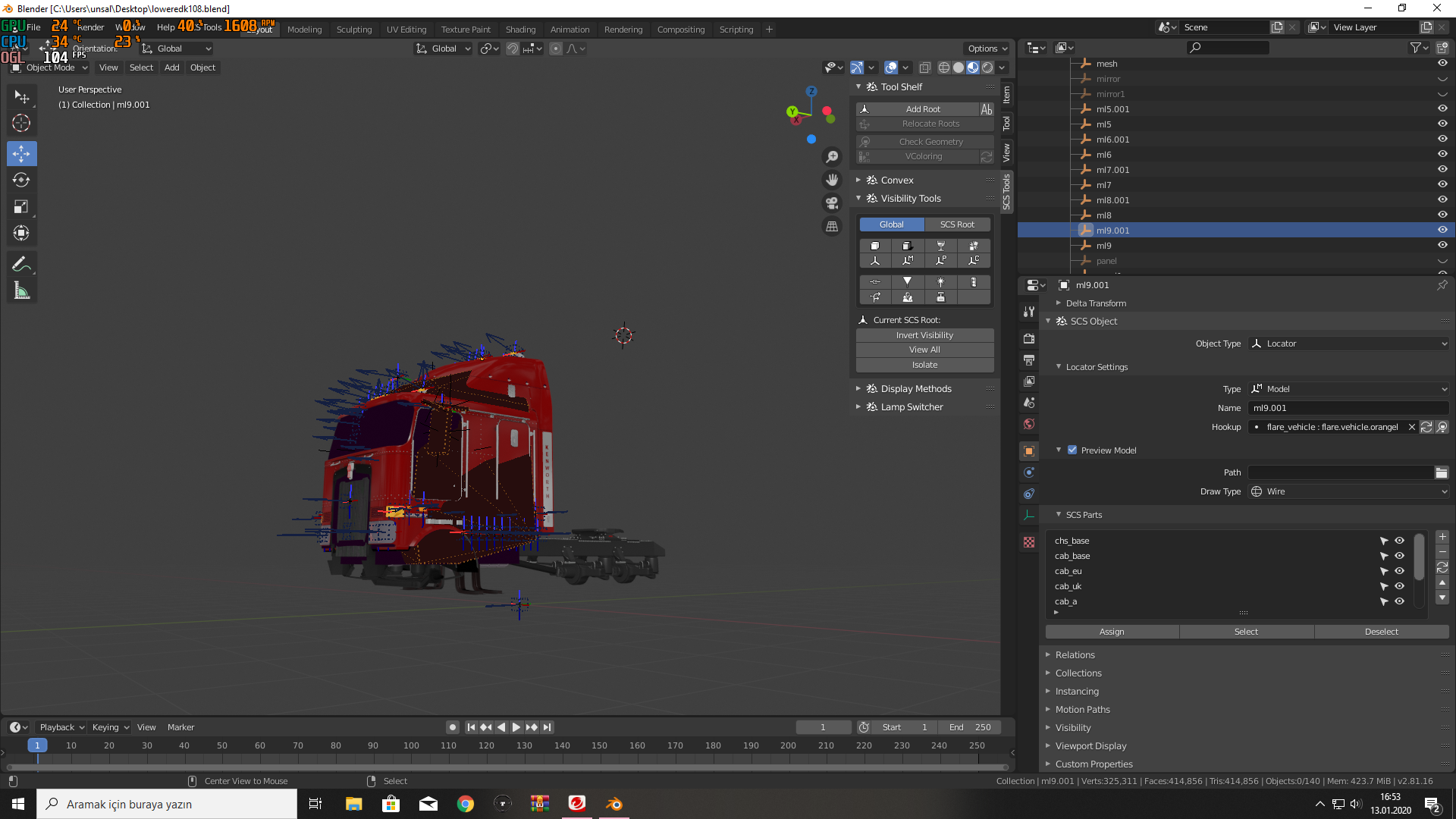The width and height of the screenshot is (1456, 819).
Task: Click the Add Root button
Action: 918,109
